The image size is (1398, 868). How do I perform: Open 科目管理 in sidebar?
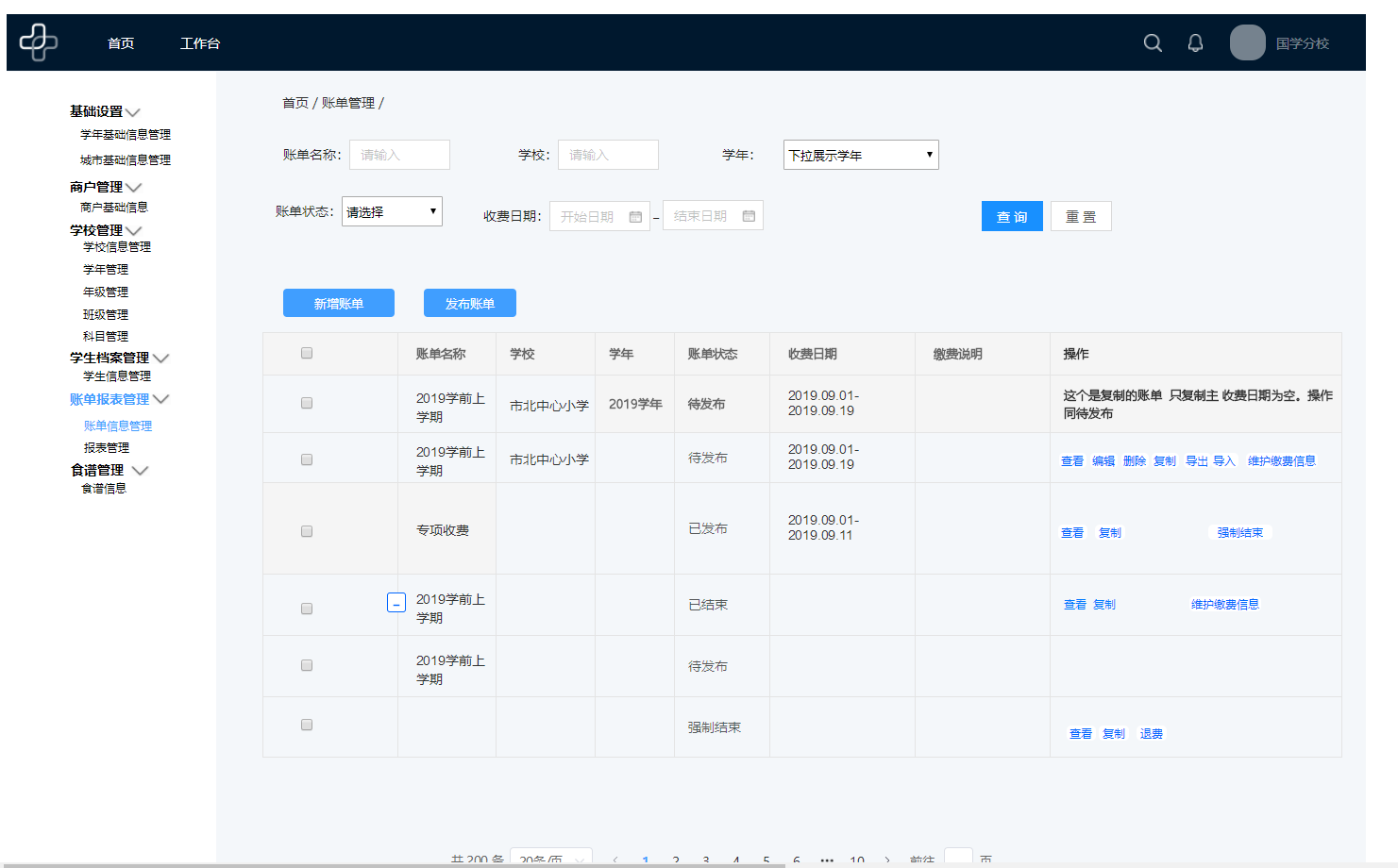point(106,337)
